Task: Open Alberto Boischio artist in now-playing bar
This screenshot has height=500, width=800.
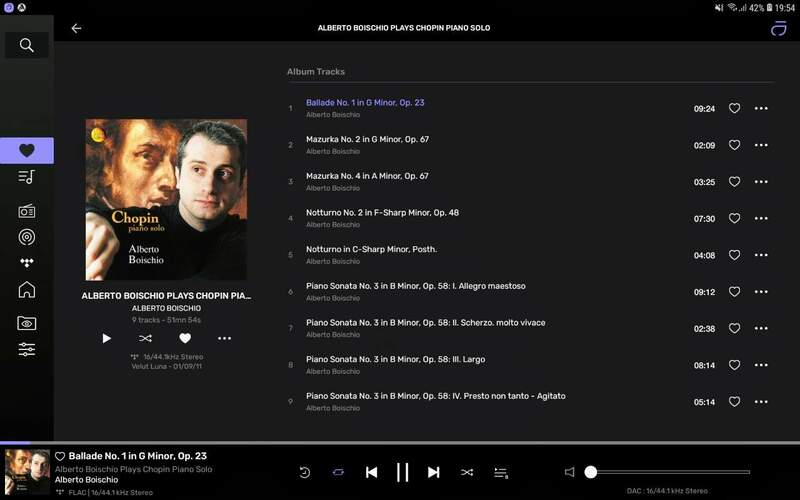Action: pos(86,480)
